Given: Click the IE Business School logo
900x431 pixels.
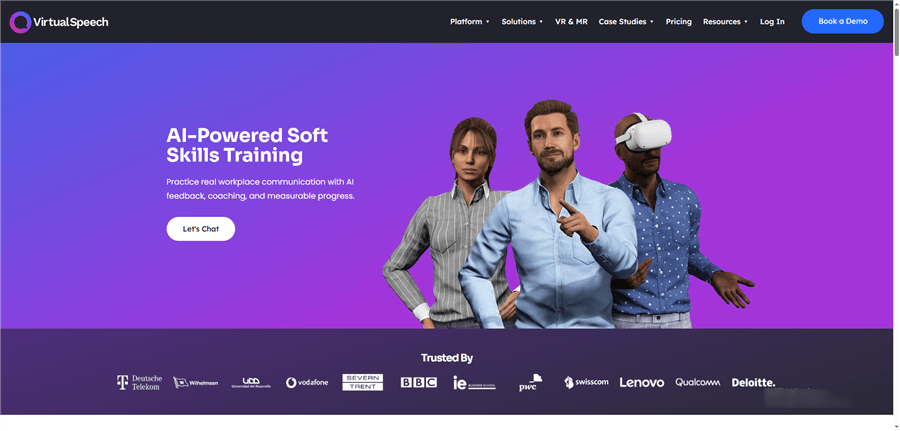Looking at the screenshot, I should tap(474, 383).
